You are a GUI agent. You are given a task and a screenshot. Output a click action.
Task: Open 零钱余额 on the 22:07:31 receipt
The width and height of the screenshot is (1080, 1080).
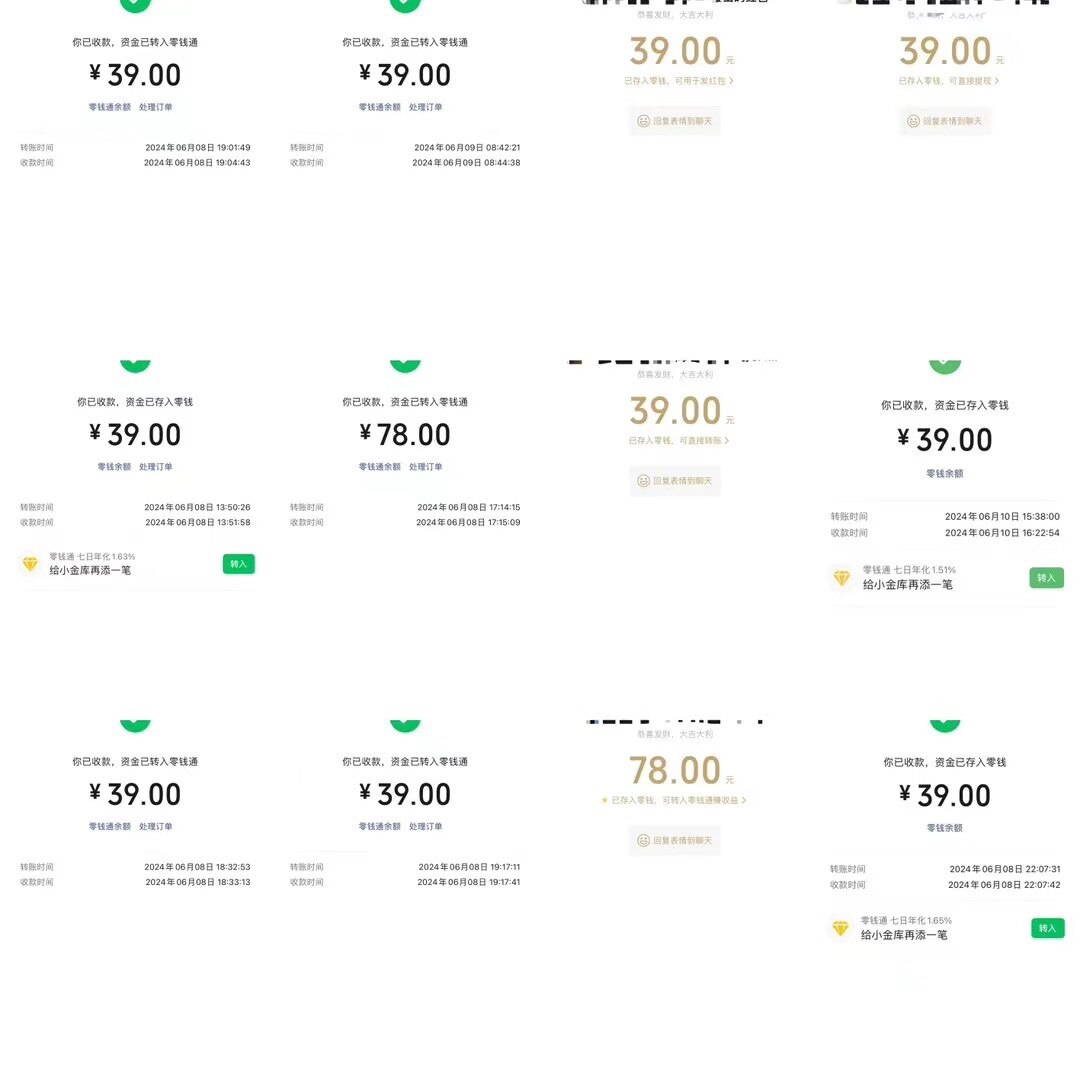[x=945, y=828]
